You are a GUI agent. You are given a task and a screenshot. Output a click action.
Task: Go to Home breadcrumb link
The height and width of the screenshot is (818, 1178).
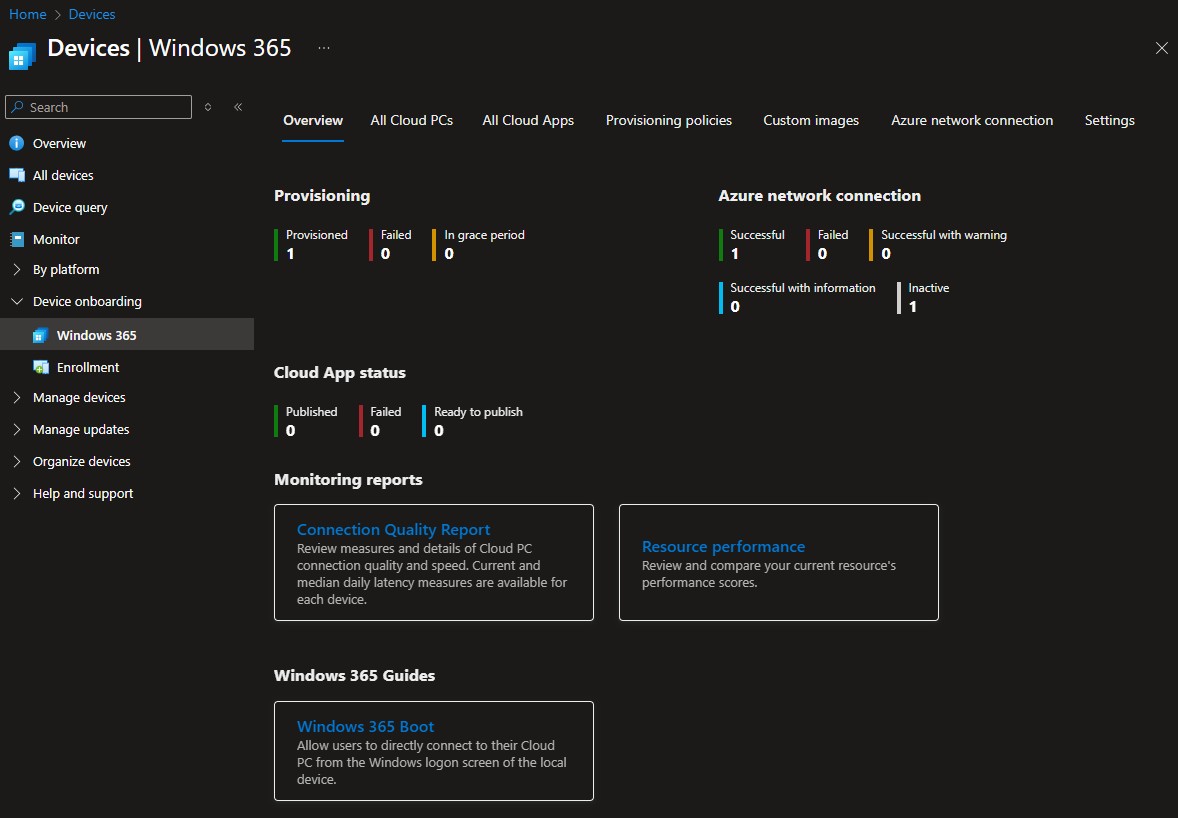(28, 14)
